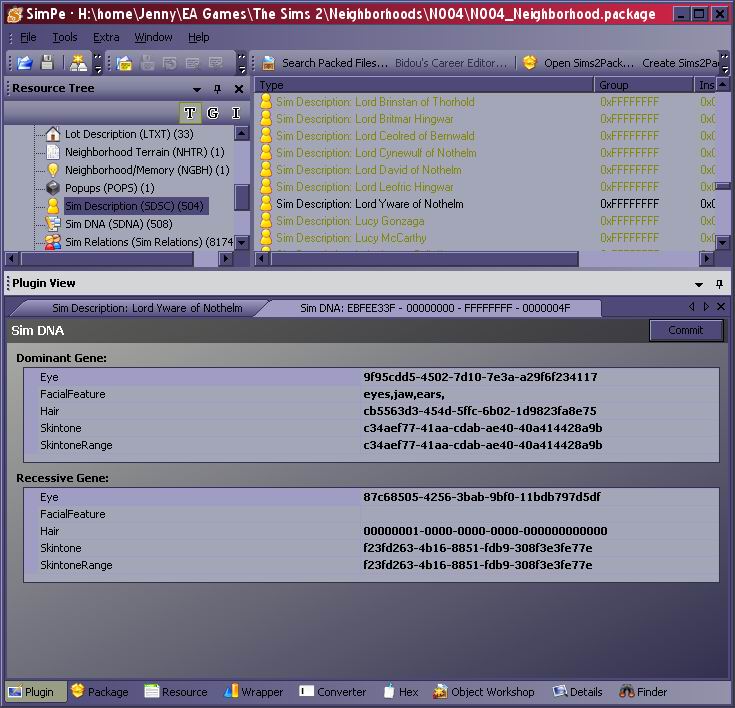Select Sim DNA (SDNA) tree item
This screenshot has height=708, width=735.
pyautogui.click(x=118, y=224)
